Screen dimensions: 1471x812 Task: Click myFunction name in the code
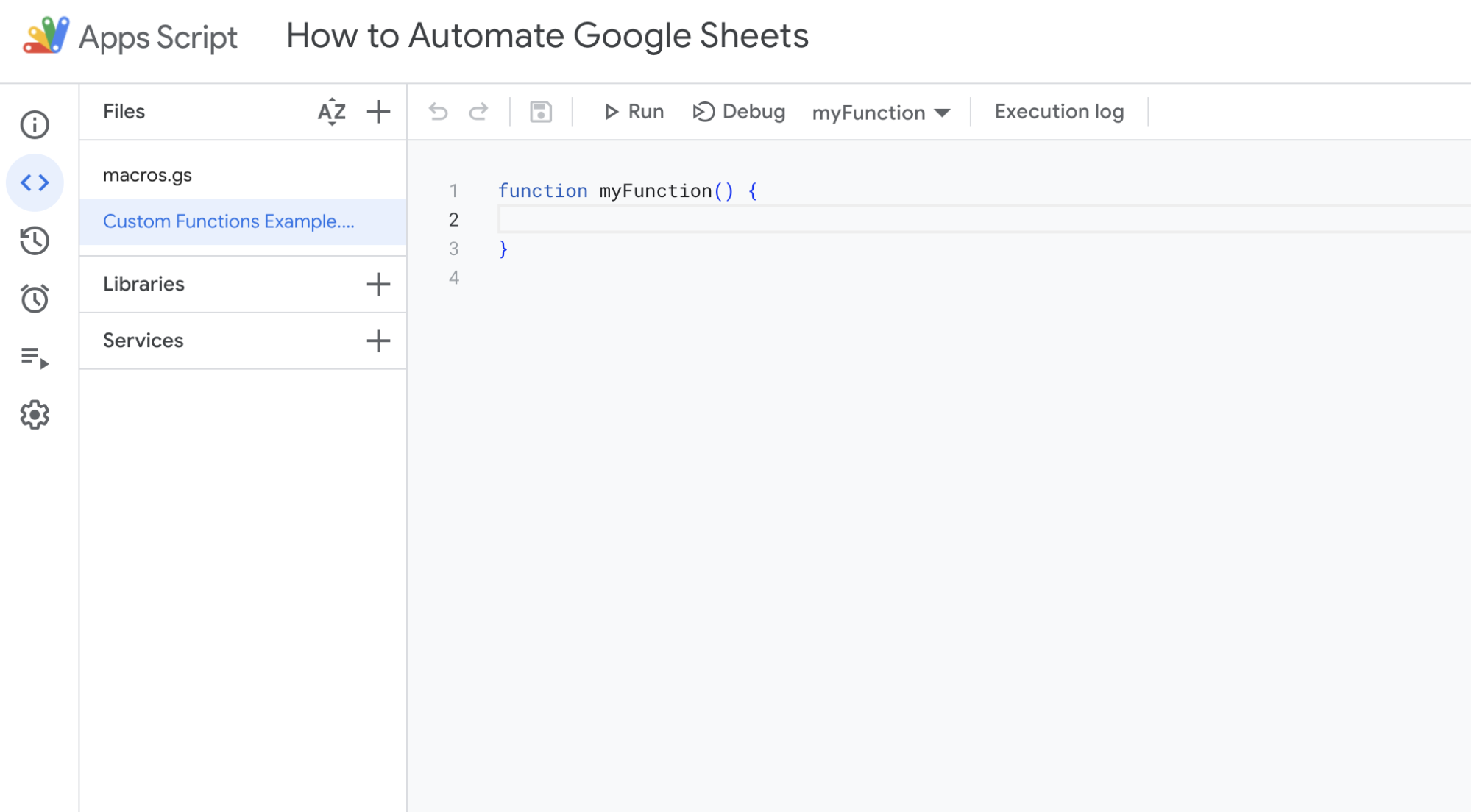pyautogui.click(x=656, y=191)
